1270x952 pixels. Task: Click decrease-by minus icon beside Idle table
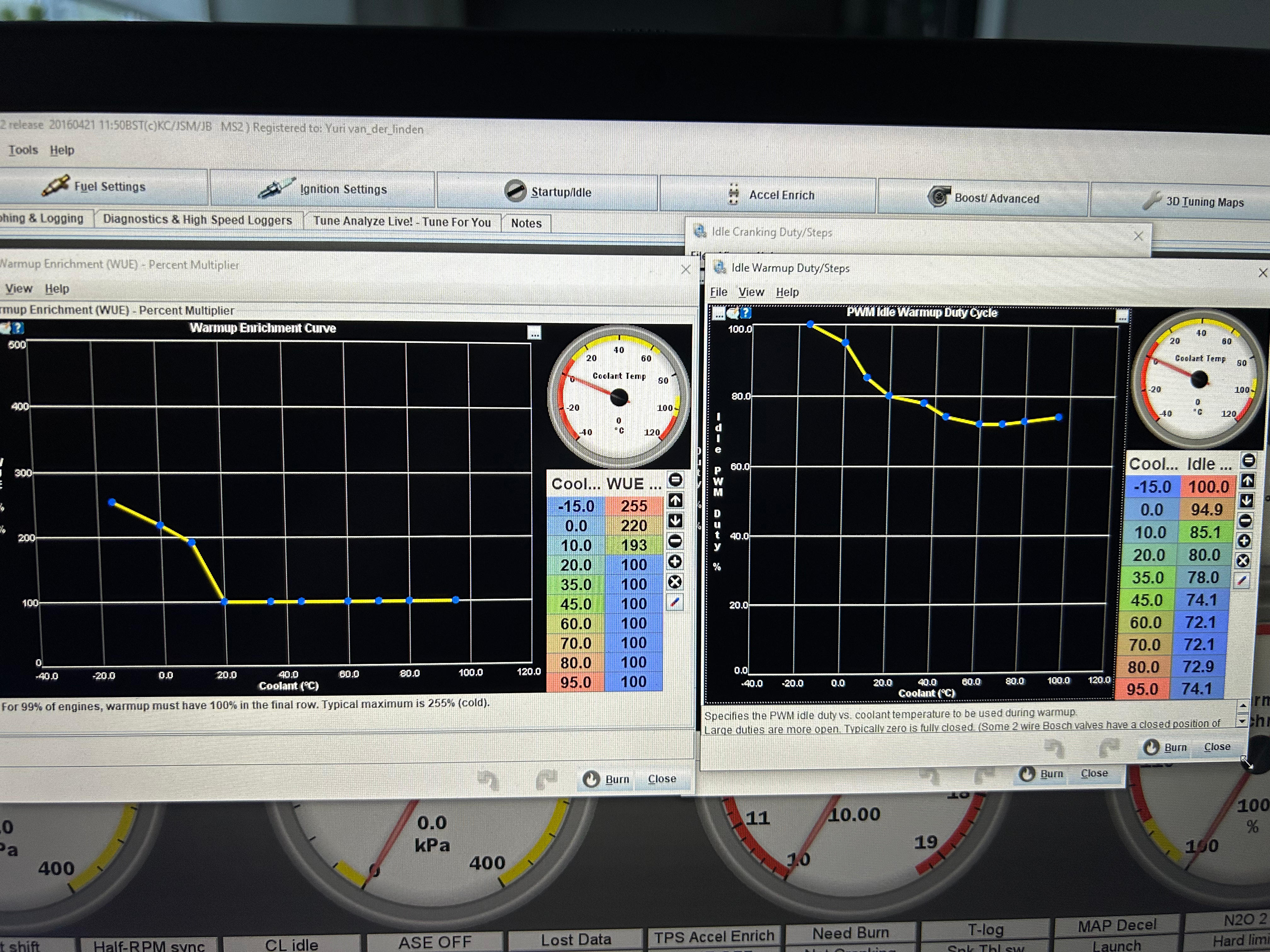coord(1245,521)
